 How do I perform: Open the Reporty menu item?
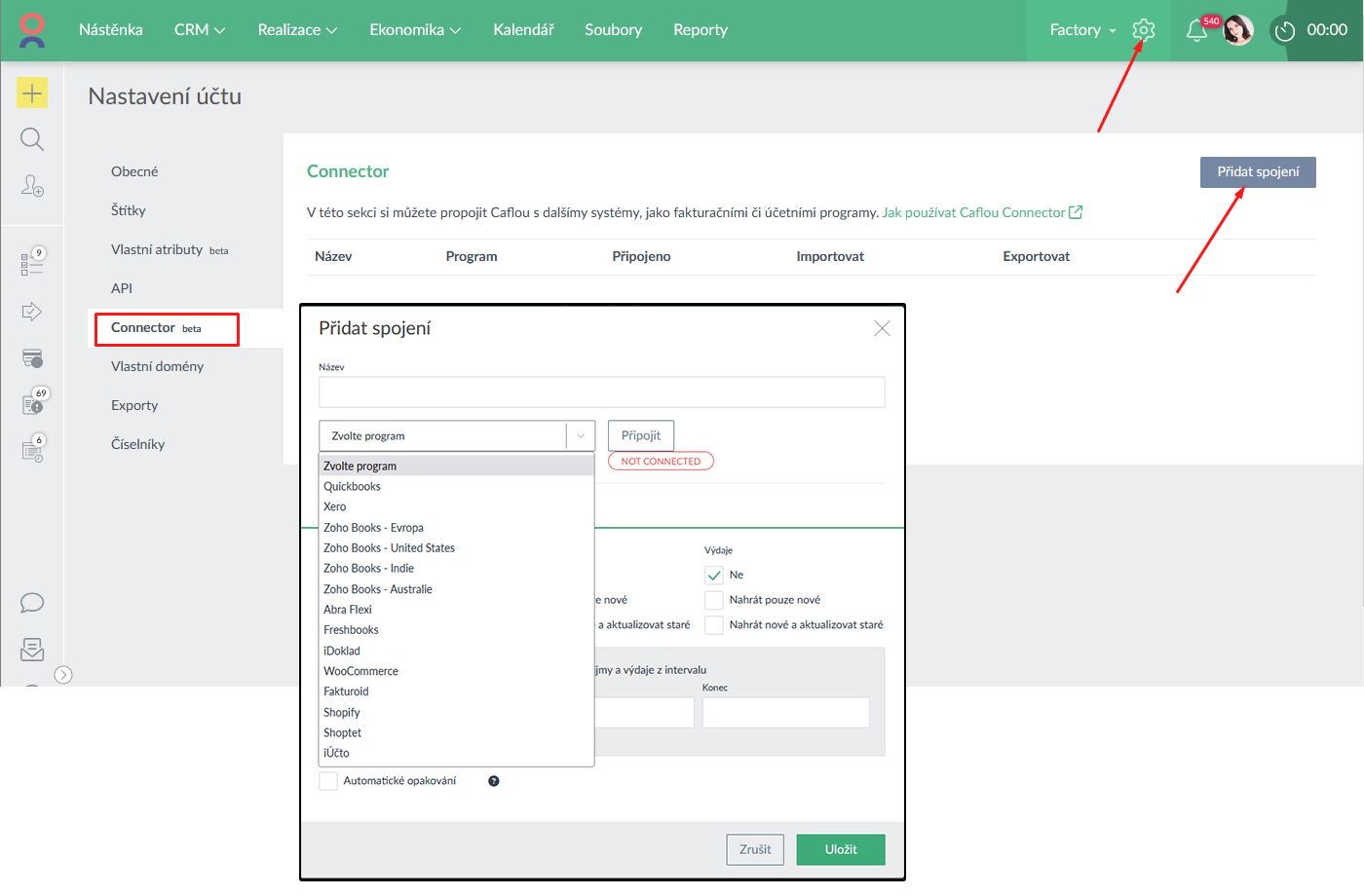coord(700,30)
